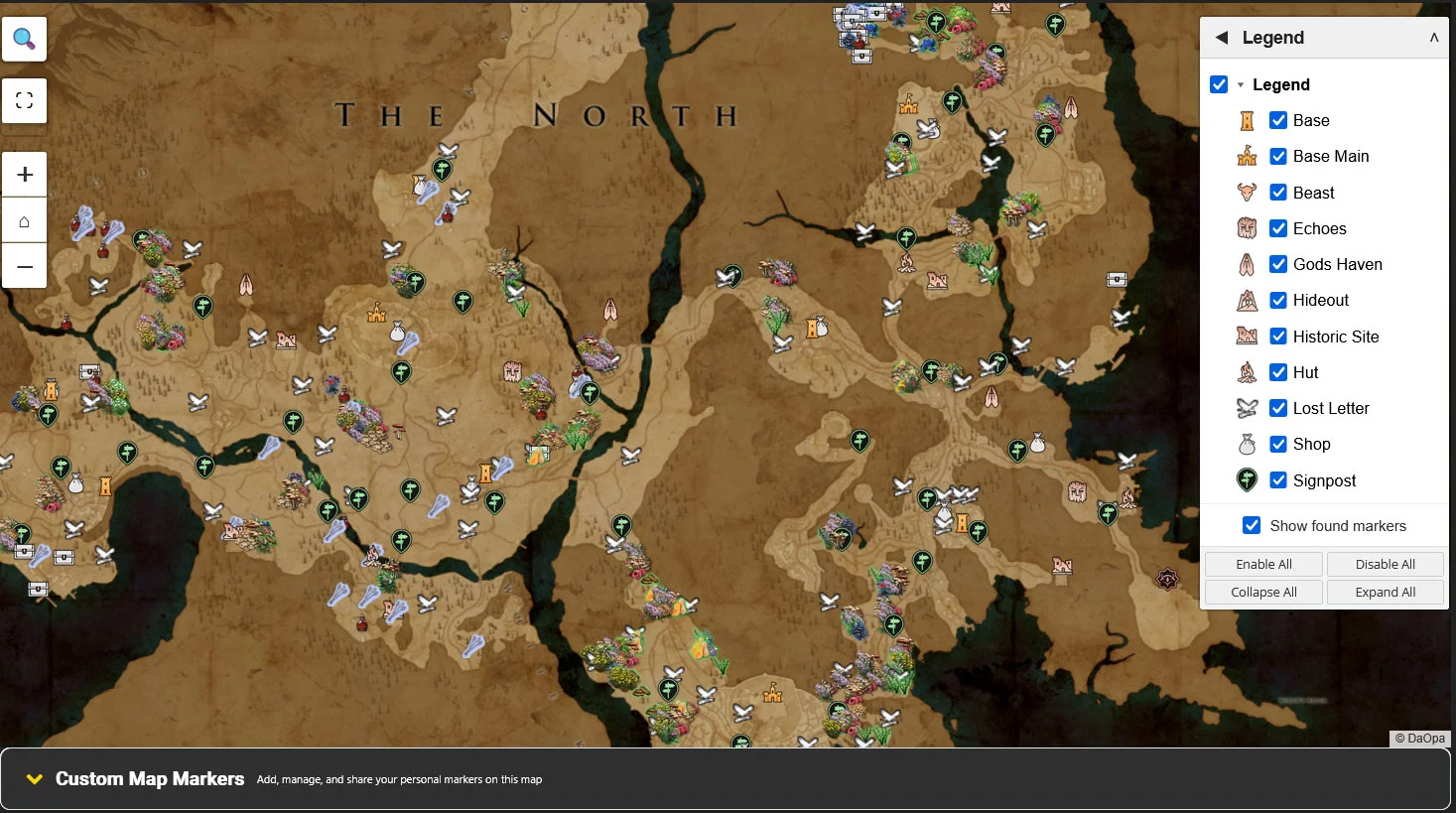Click the Beast icon in legend
The height and width of the screenshot is (813, 1456).
point(1248,193)
